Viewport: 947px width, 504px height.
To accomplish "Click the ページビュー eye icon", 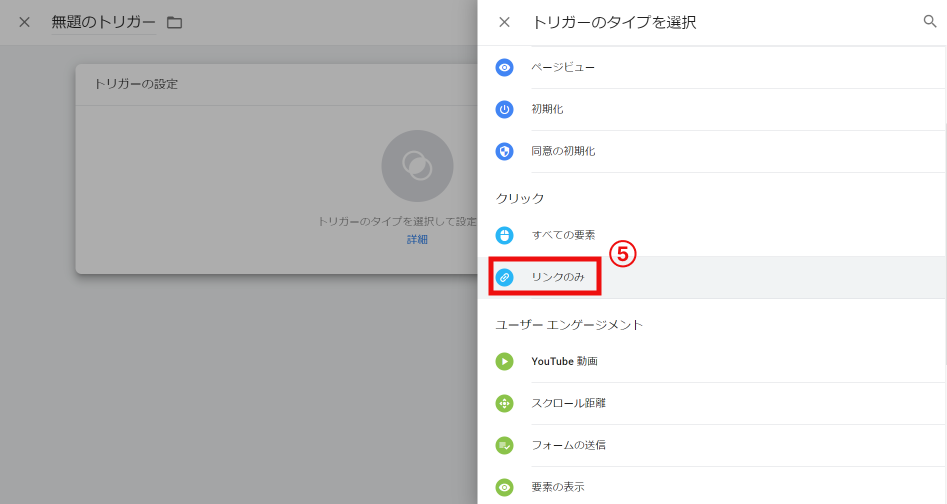I will coord(504,67).
